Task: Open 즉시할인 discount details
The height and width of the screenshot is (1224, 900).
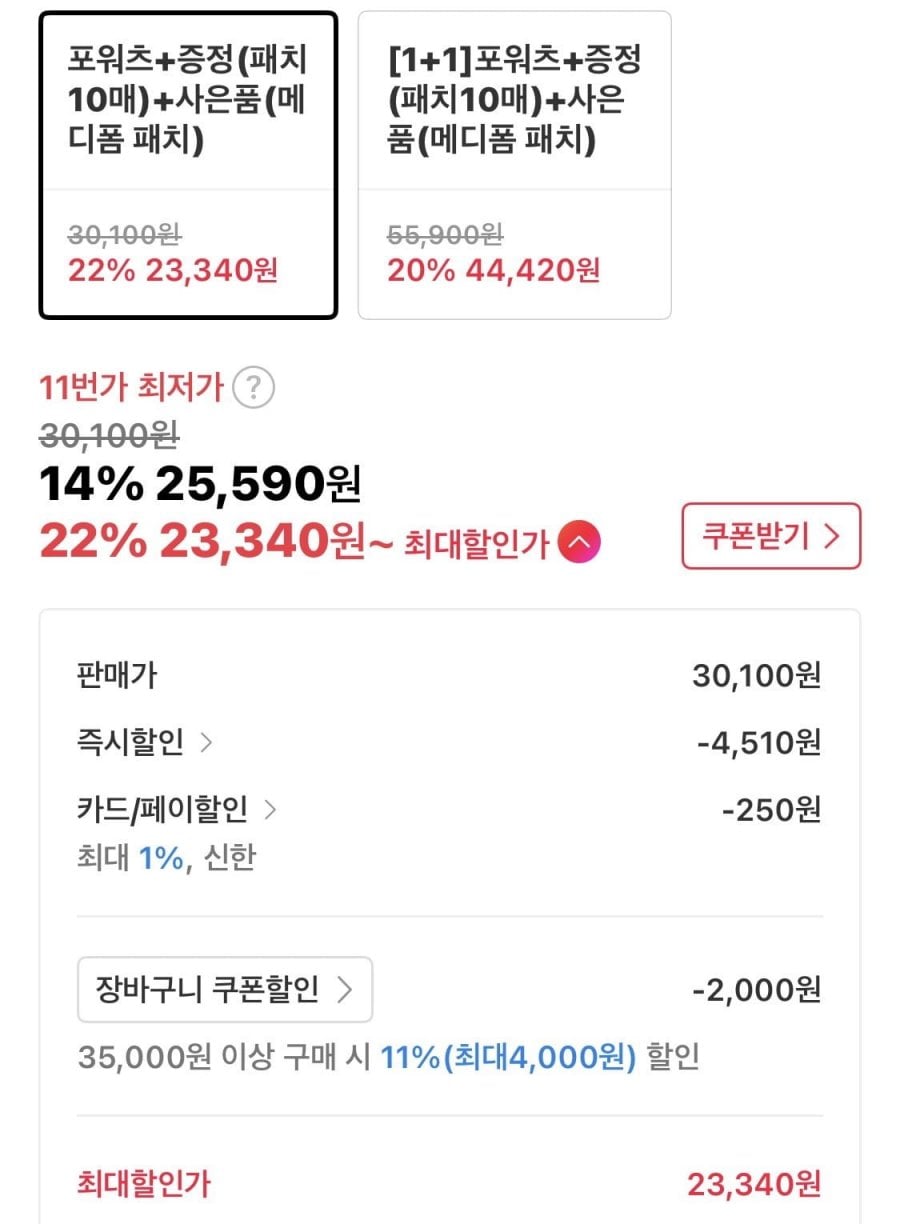Action: point(131,742)
